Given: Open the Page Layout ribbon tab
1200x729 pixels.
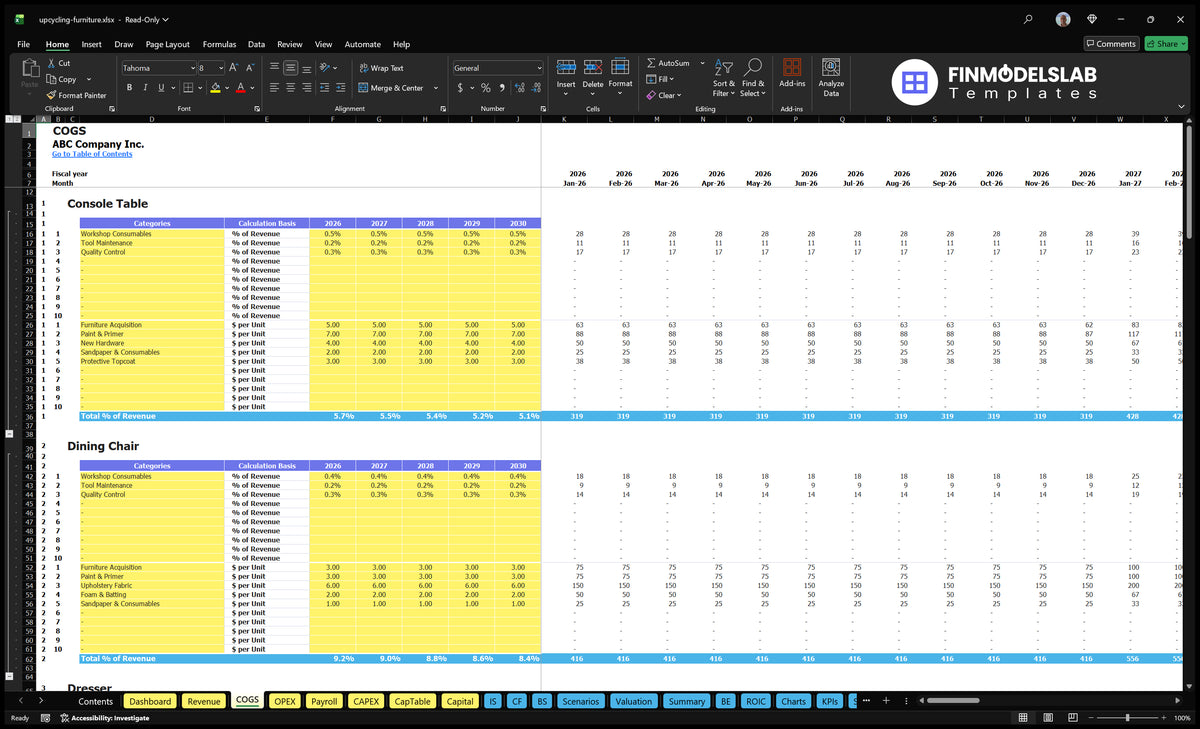Looking at the screenshot, I should (167, 44).
